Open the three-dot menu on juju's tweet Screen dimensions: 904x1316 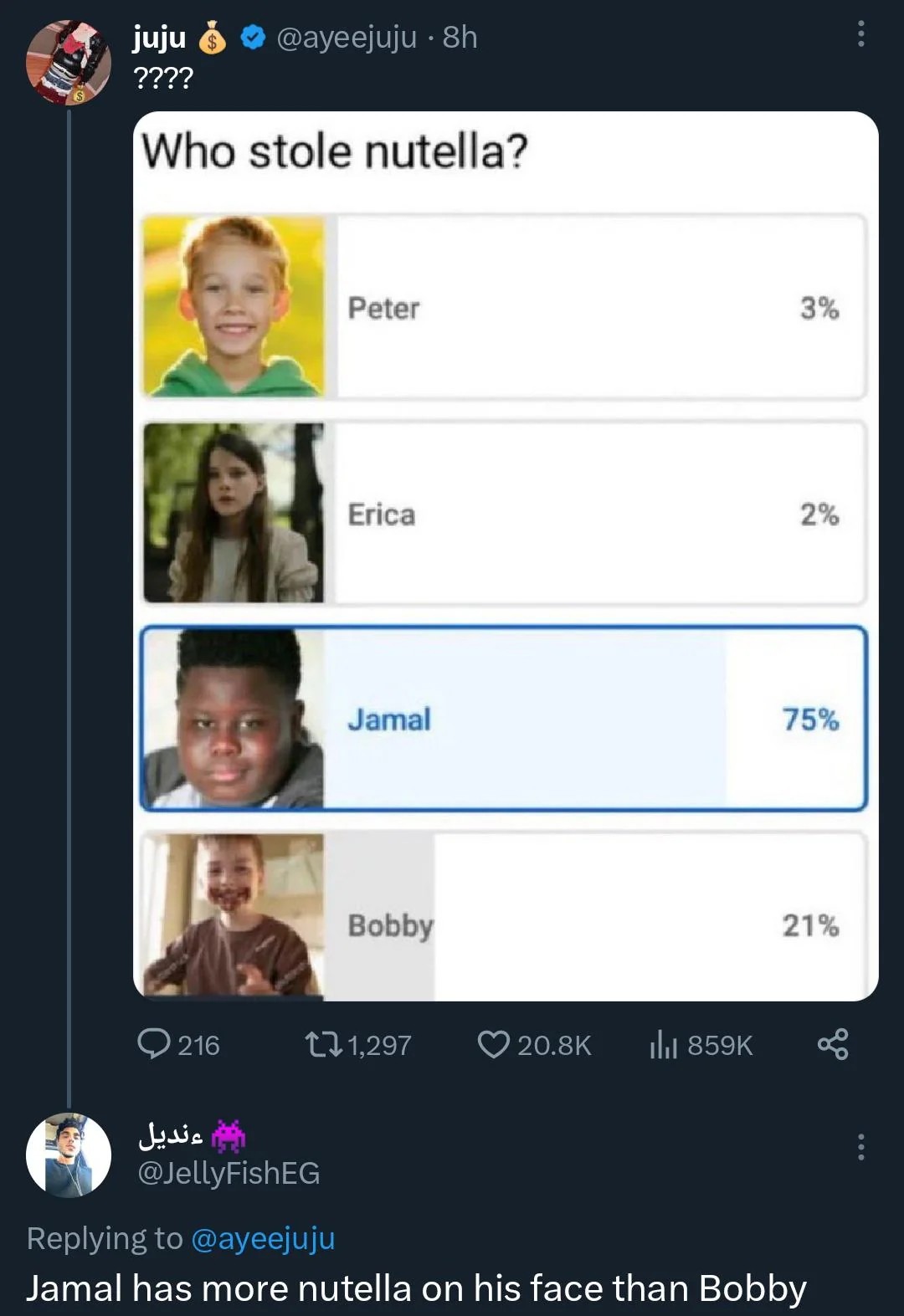click(x=861, y=34)
